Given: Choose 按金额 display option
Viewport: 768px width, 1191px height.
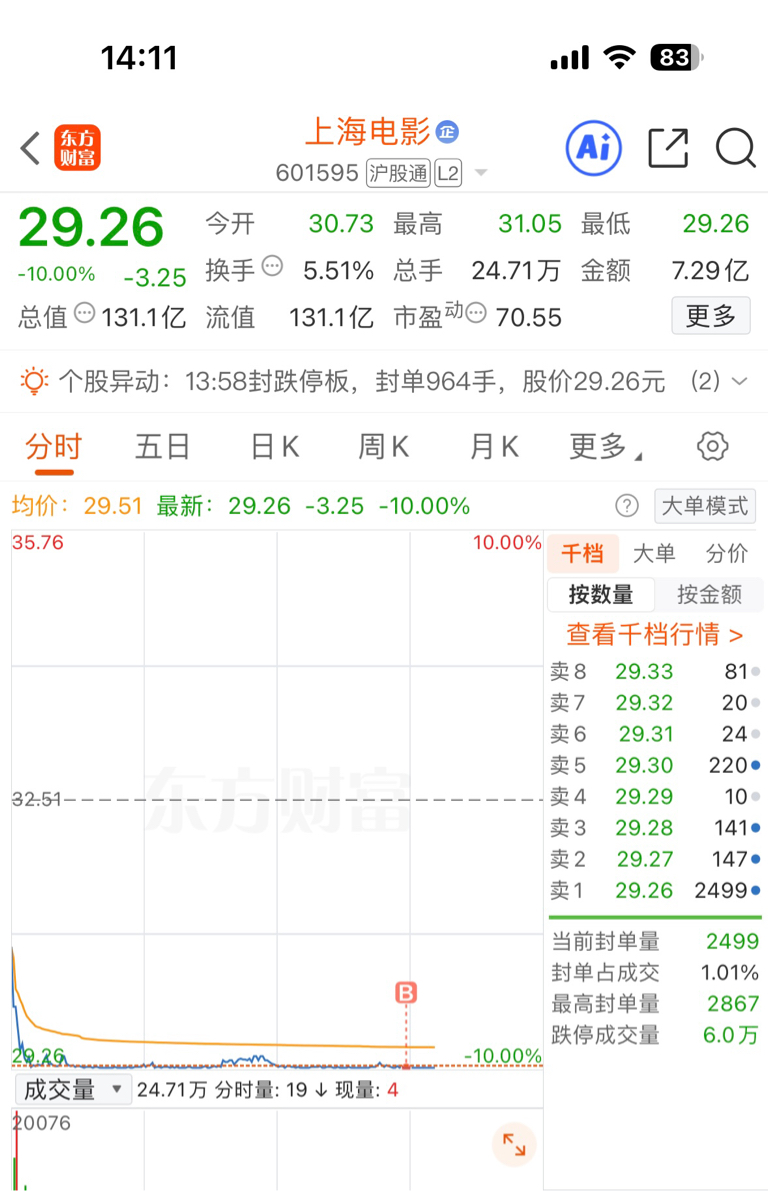Looking at the screenshot, I should click(x=709, y=594).
